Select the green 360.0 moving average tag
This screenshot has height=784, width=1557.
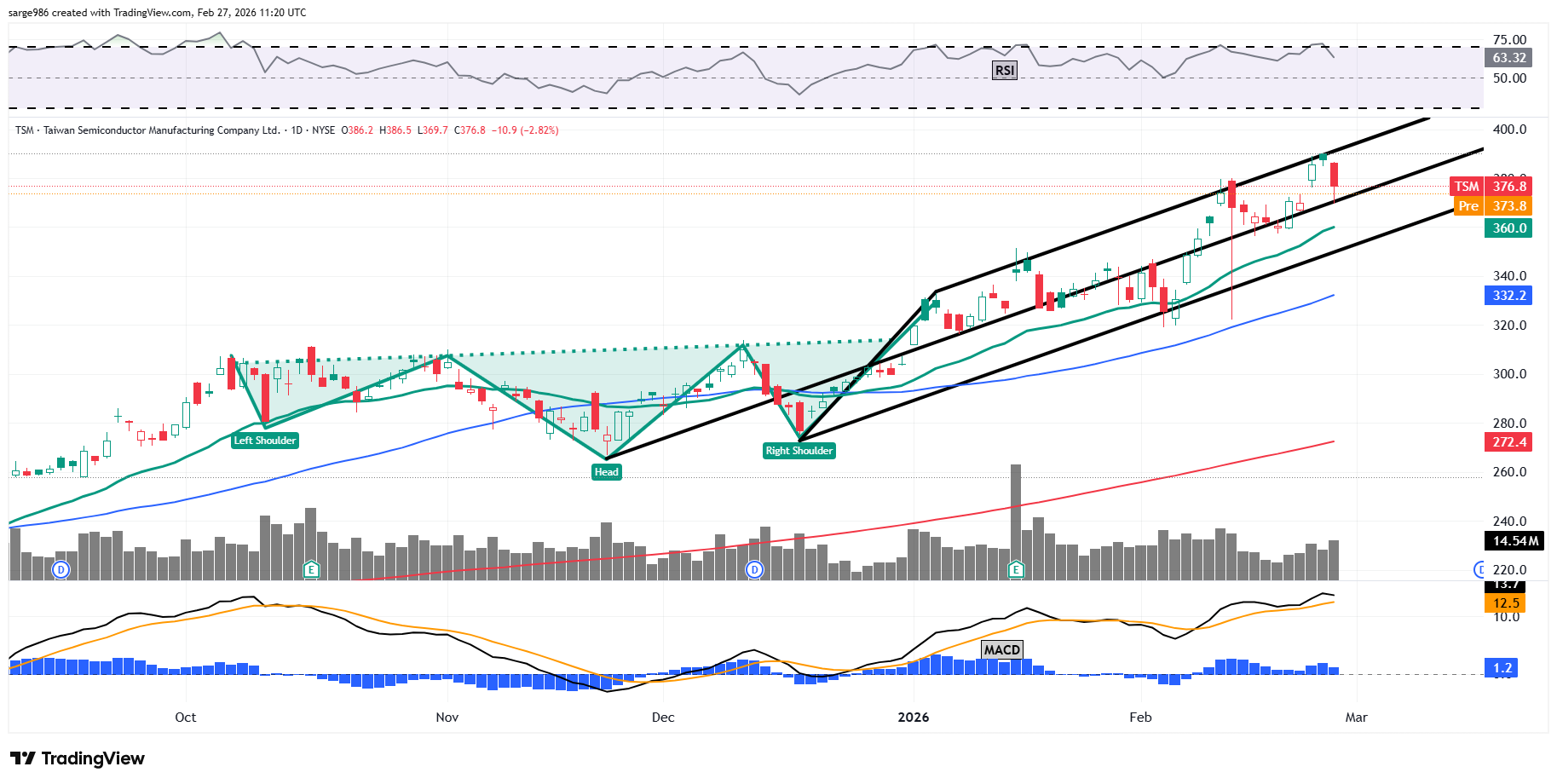pos(1508,228)
